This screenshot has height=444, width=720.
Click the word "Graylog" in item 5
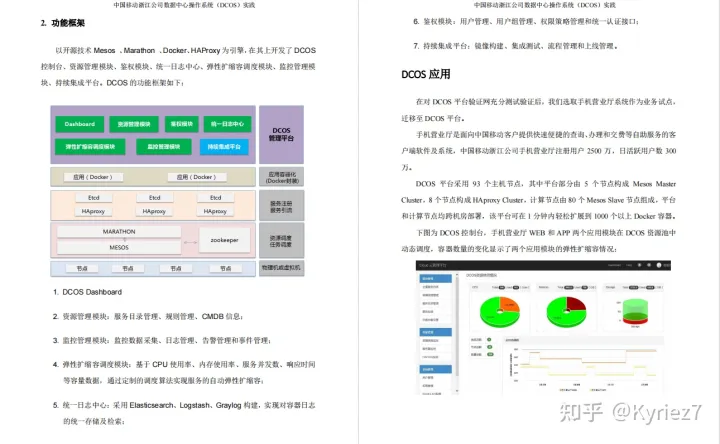[228, 405]
